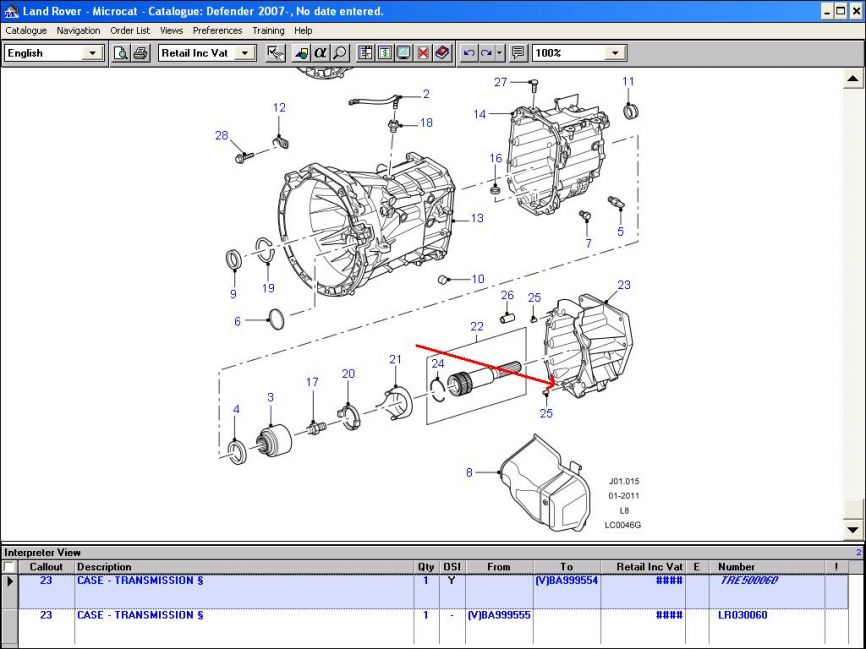Click callout 27 on the diagram
Viewport: 866px width, 649px height.
click(500, 82)
